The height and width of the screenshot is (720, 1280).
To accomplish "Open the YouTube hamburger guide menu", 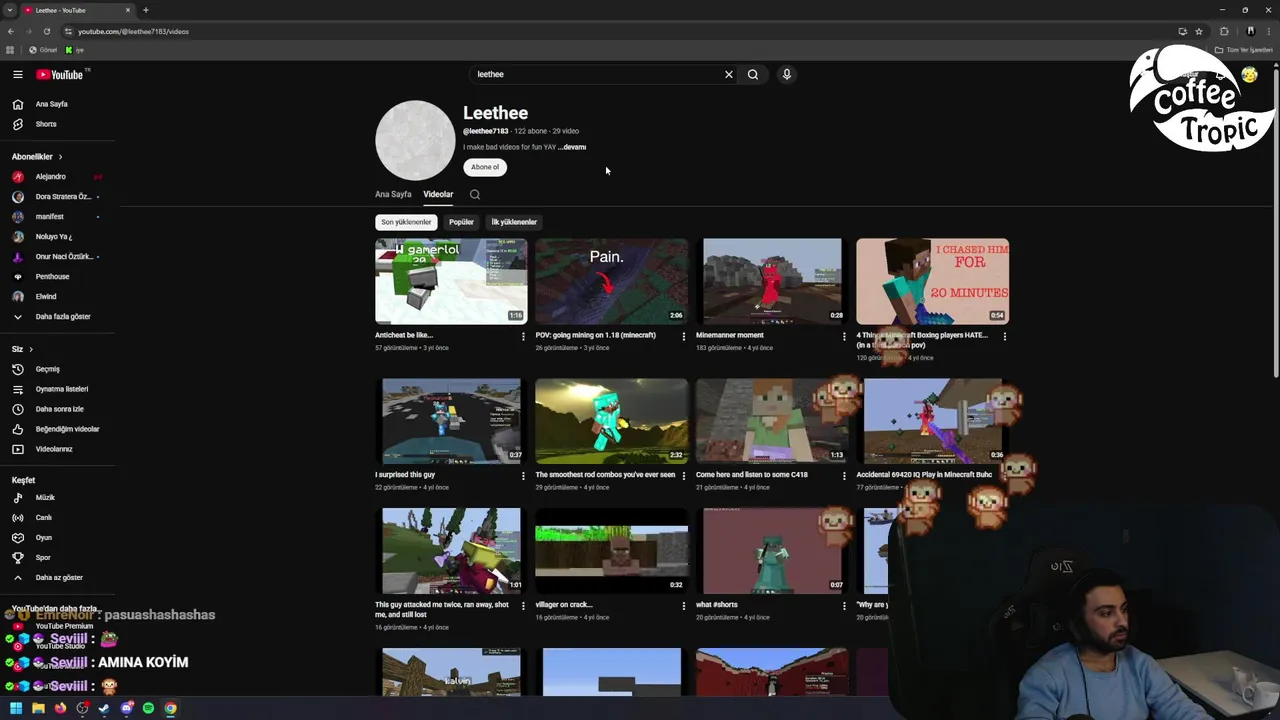I will click(17, 74).
